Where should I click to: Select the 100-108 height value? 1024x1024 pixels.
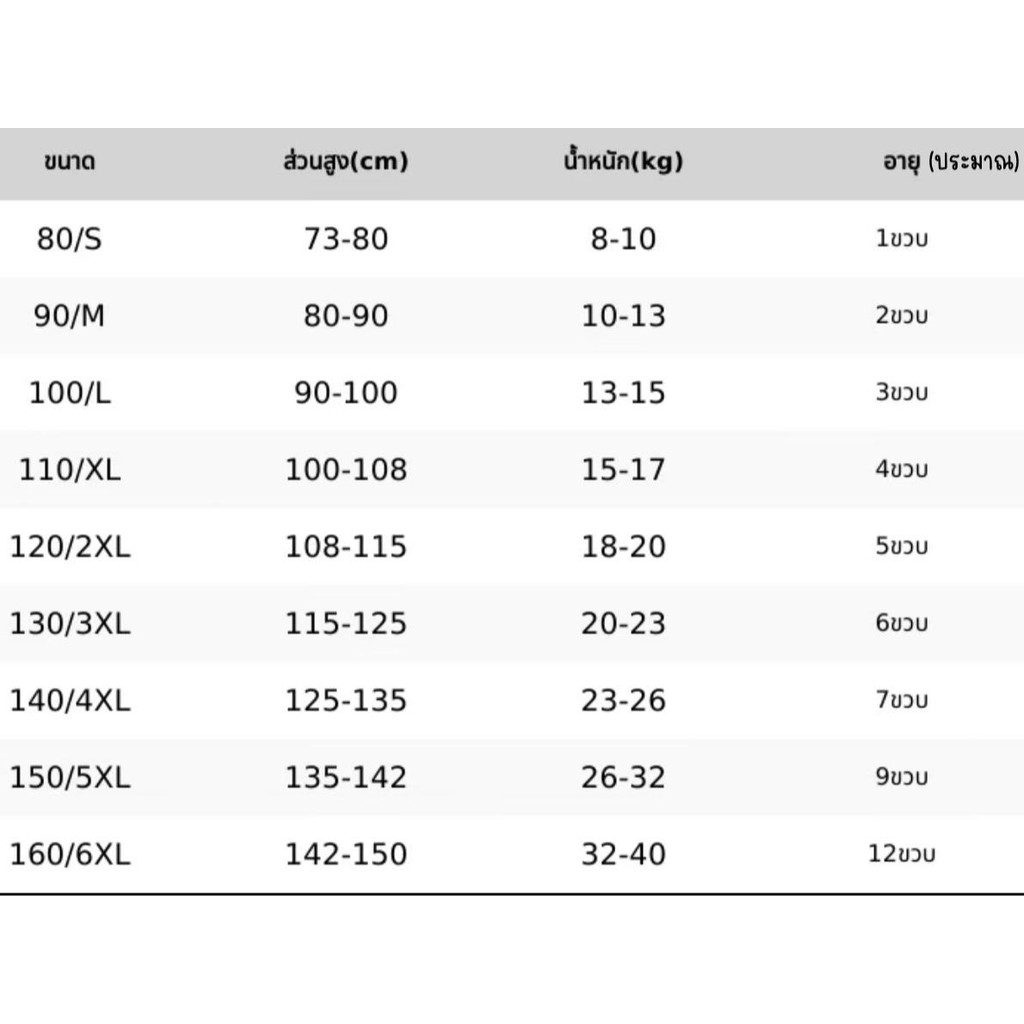[x=346, y=470]
